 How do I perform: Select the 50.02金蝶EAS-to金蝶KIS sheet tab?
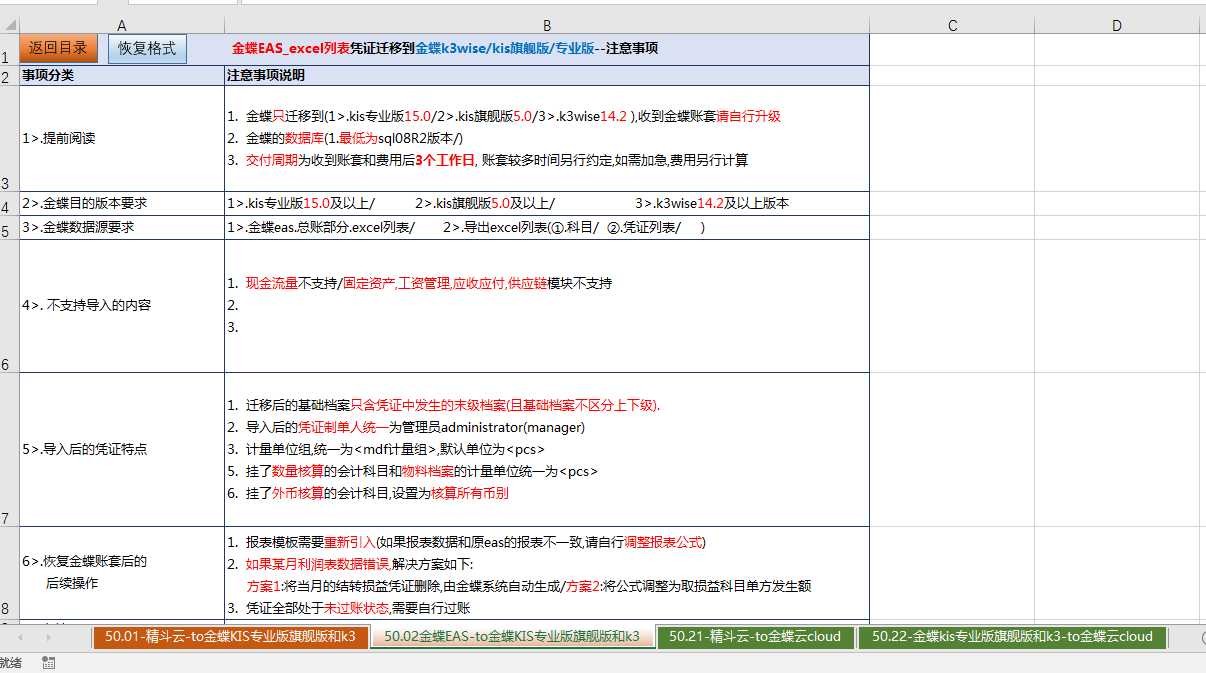coord(511,636)
